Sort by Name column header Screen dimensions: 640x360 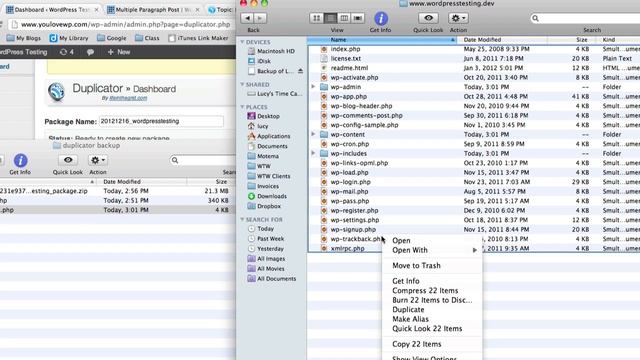pos(382,40)
